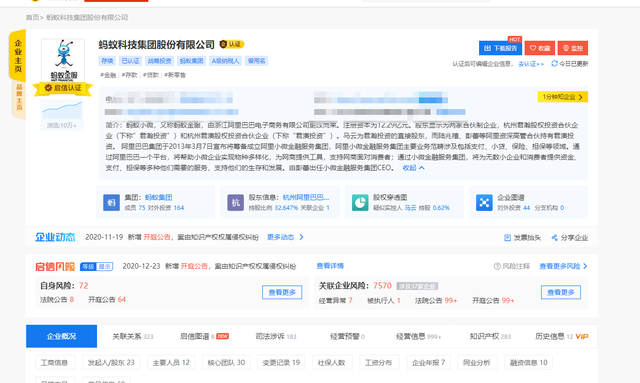Click the 去认证 link
The width and height of the screenshot is (640, 383).
point(531,64)
